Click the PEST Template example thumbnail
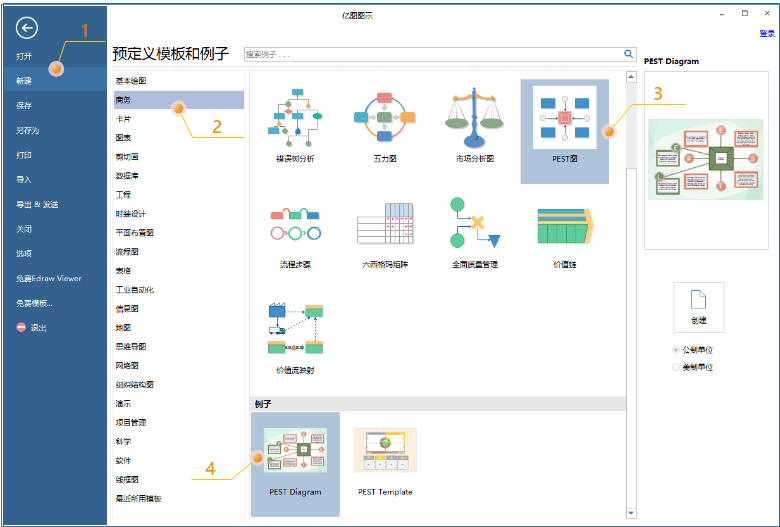Image resolution: width=780 pixels, height=527 pixels. pos(385,450)
